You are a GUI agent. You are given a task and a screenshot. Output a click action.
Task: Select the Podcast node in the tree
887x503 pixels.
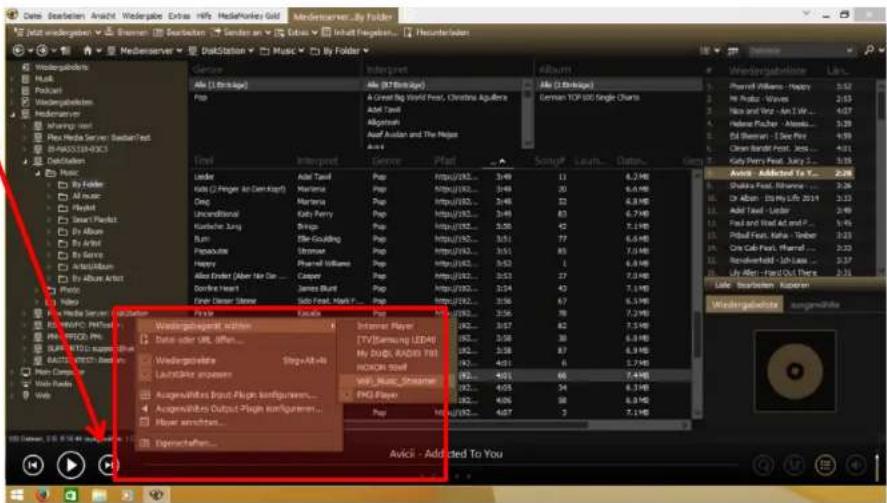tap(48, 91)
